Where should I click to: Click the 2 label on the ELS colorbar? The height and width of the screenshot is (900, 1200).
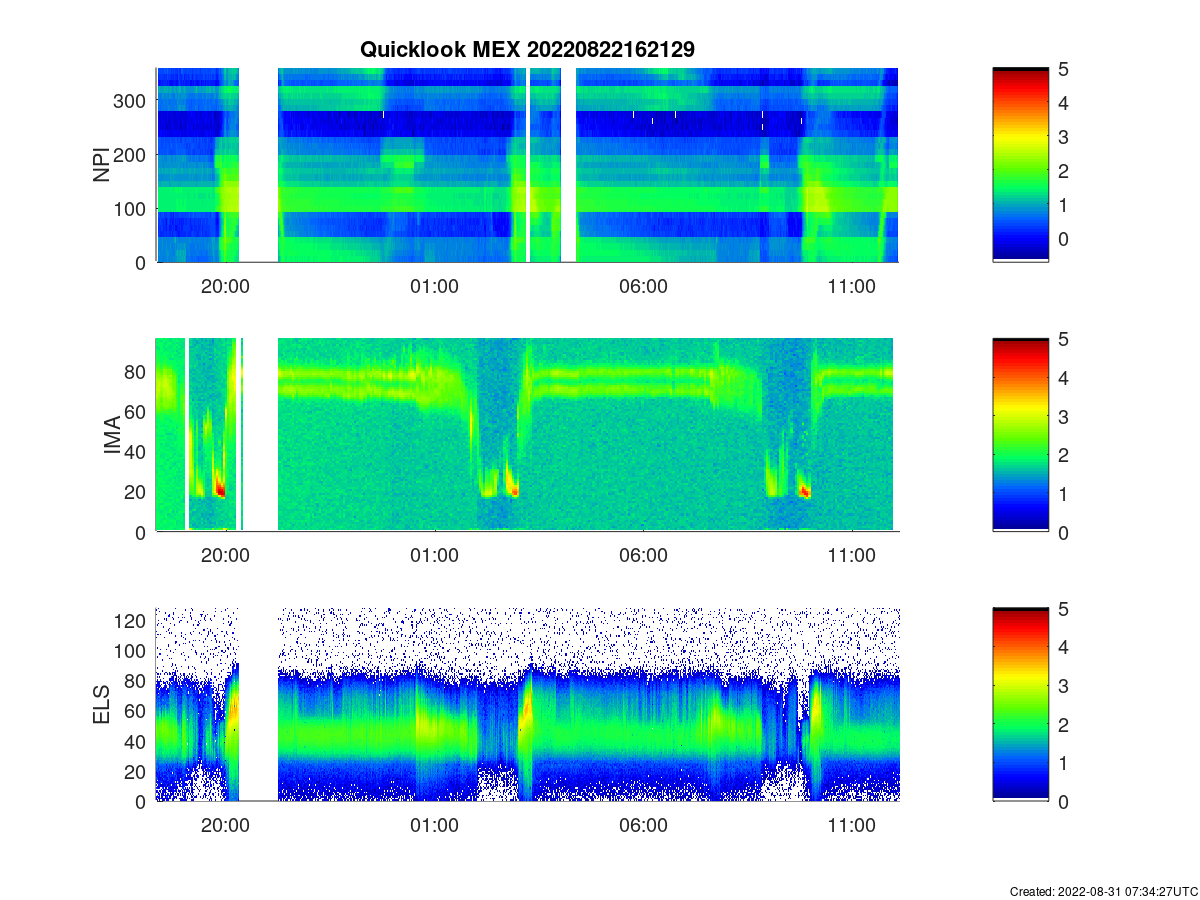1065,724
